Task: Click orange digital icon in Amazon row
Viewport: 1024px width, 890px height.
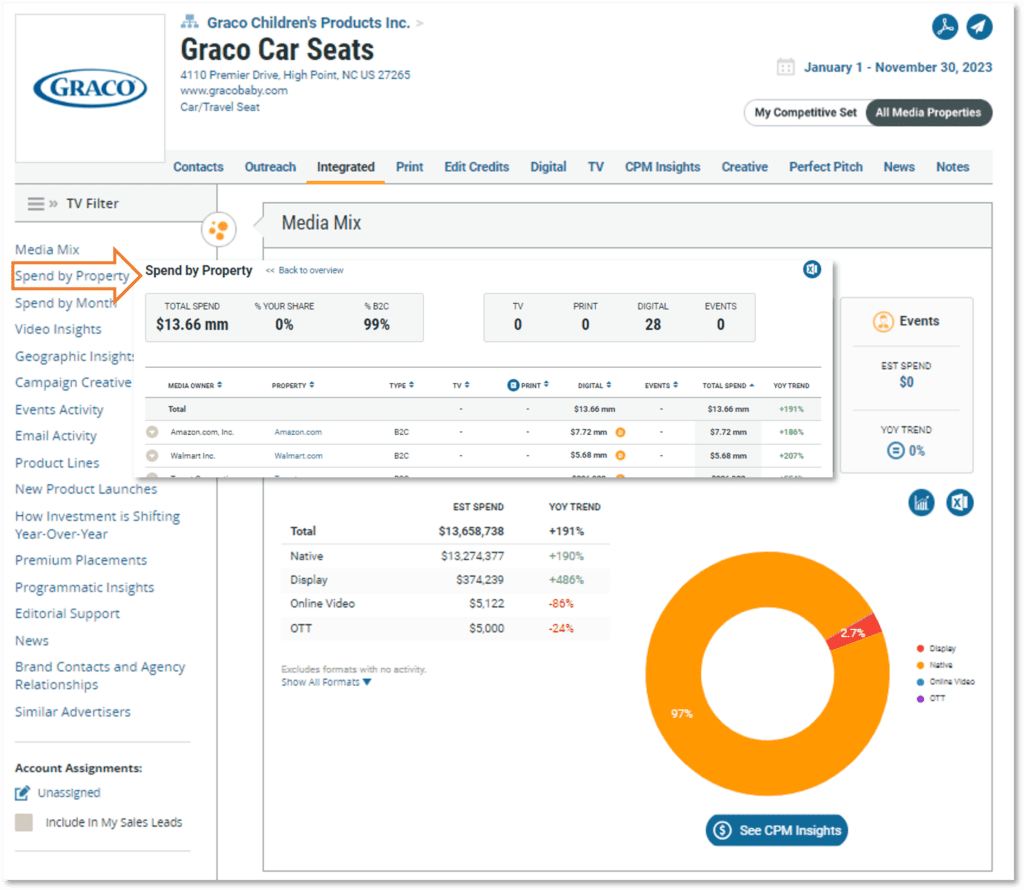Action: pos(620,432)
